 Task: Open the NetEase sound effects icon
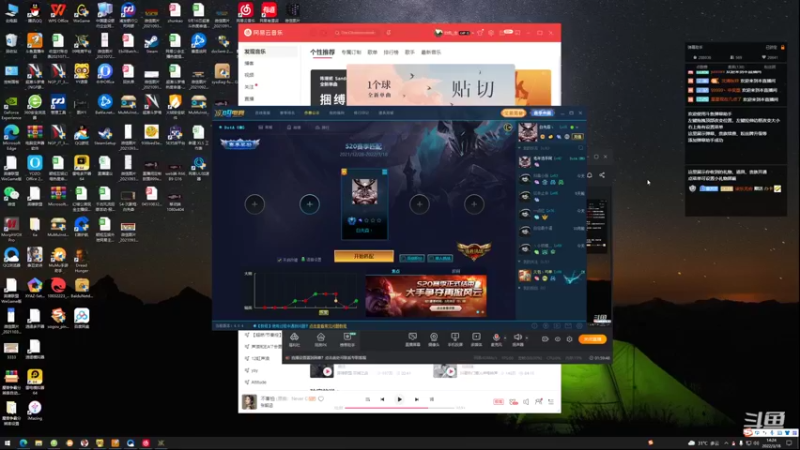pos(513,402)
